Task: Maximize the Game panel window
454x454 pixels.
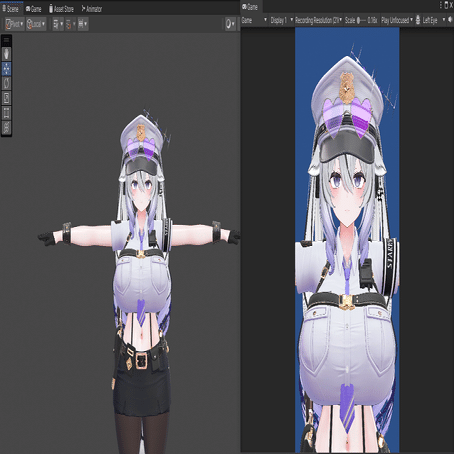Action: 446,5
